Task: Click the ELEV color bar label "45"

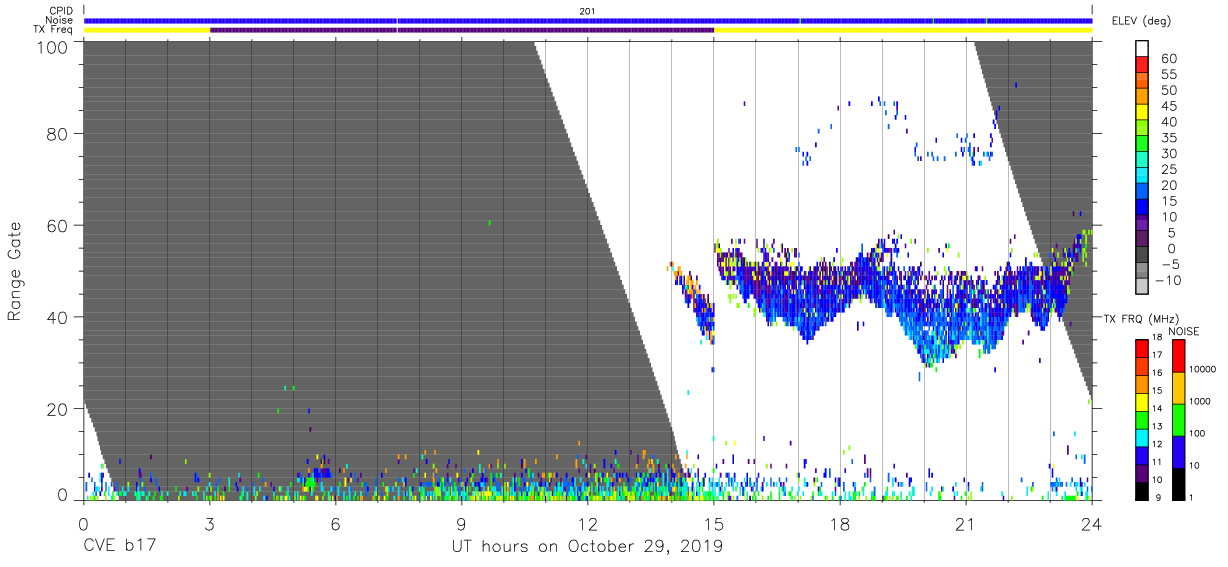Action: coord(1170,105)
